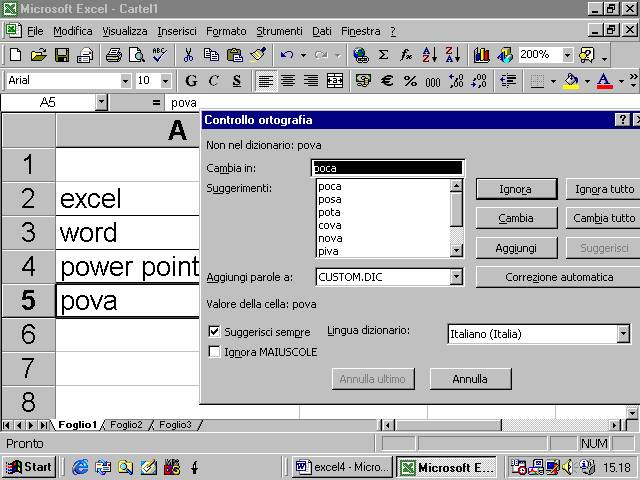Click the Cambia in text field
This screenshot has width=640, height=480.
(x=387, y=168)
